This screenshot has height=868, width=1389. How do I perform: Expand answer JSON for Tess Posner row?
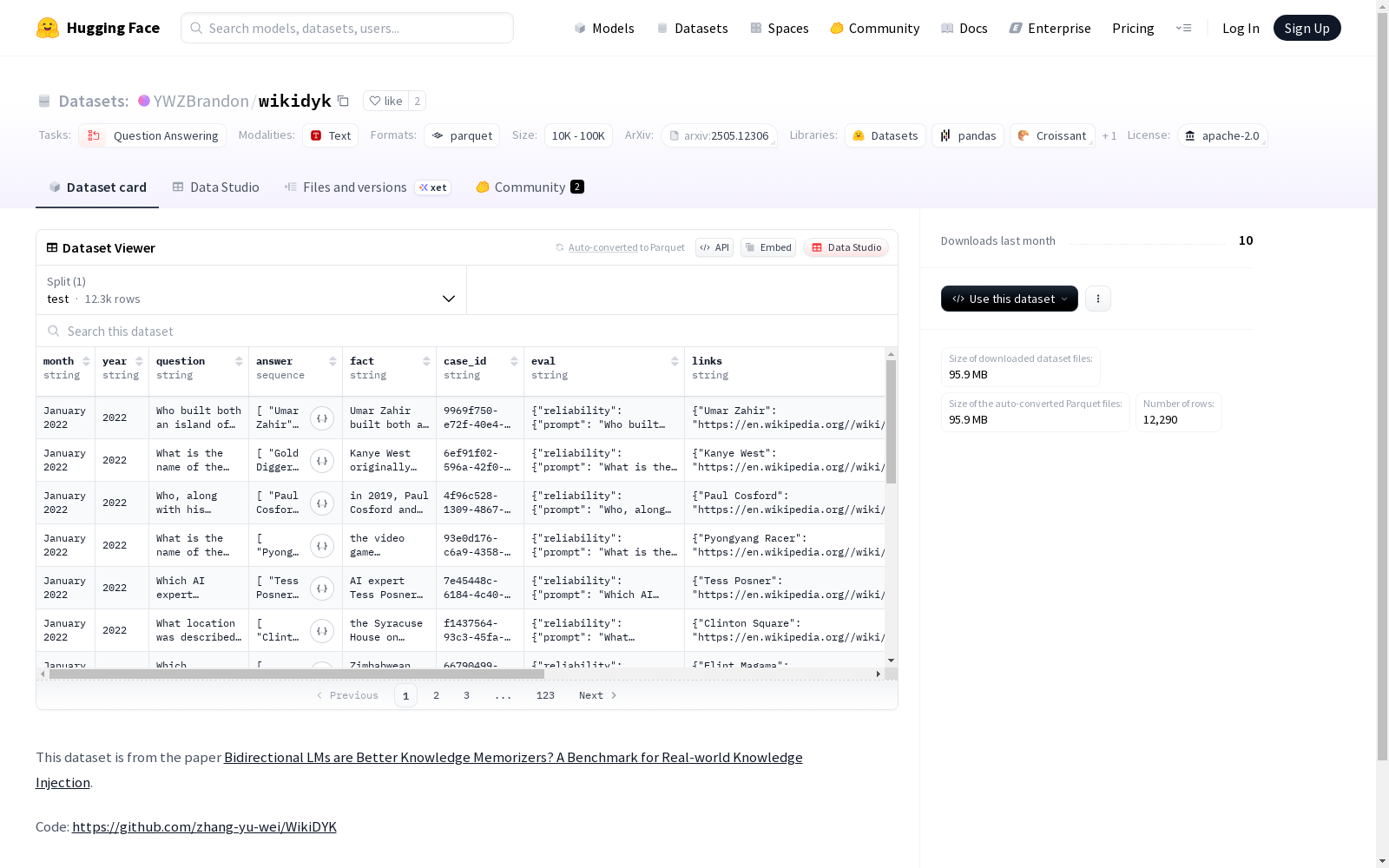point(322,589)
